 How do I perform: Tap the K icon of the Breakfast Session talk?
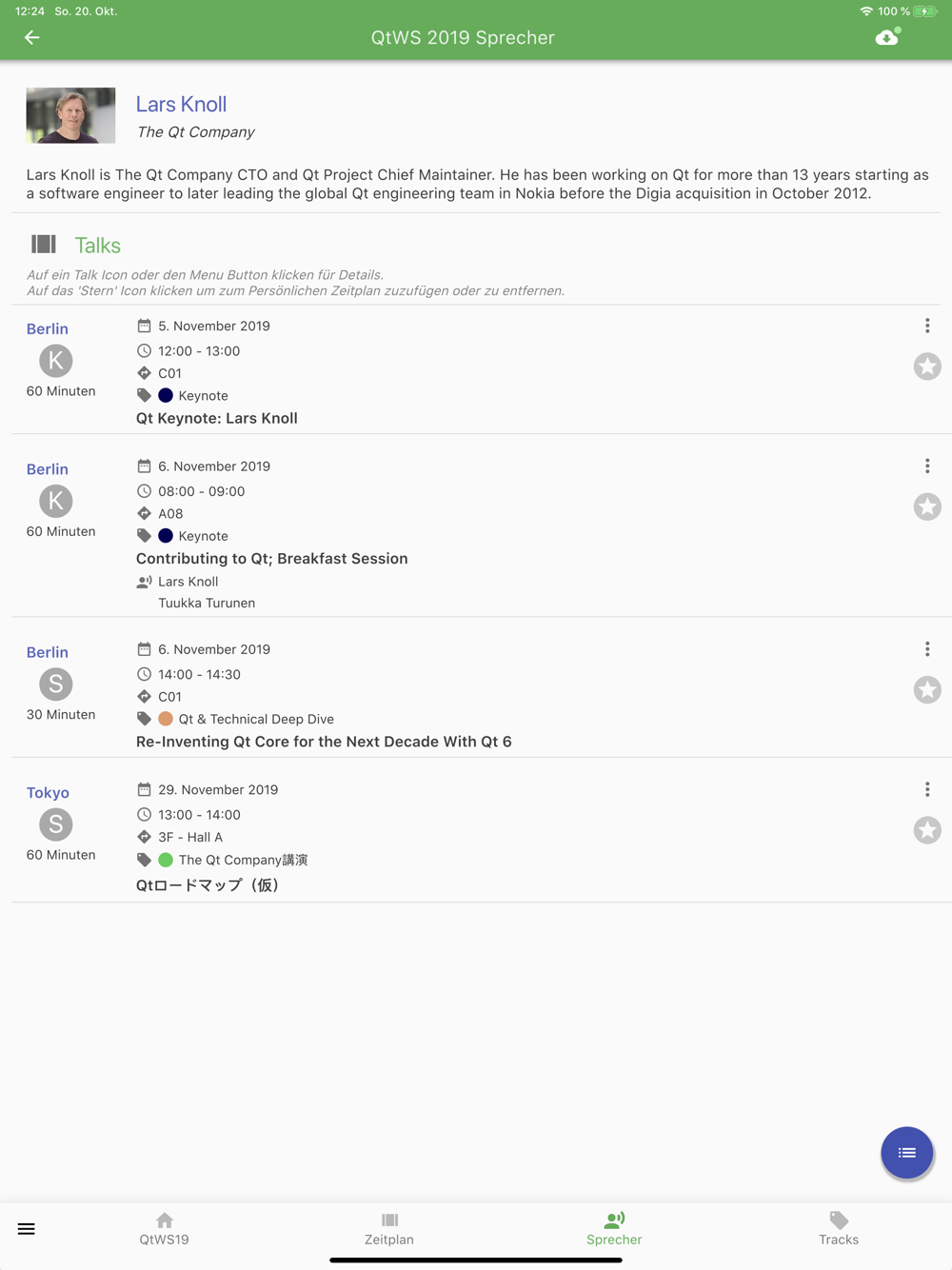tap(56, 501)
